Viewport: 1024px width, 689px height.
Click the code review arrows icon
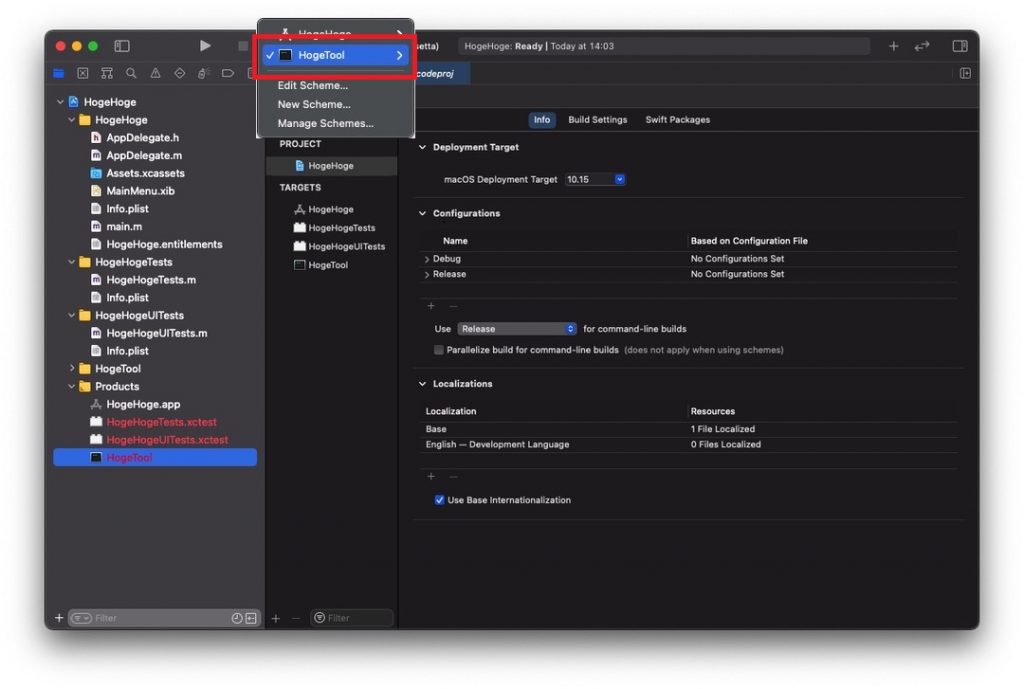tap(922, 46)
